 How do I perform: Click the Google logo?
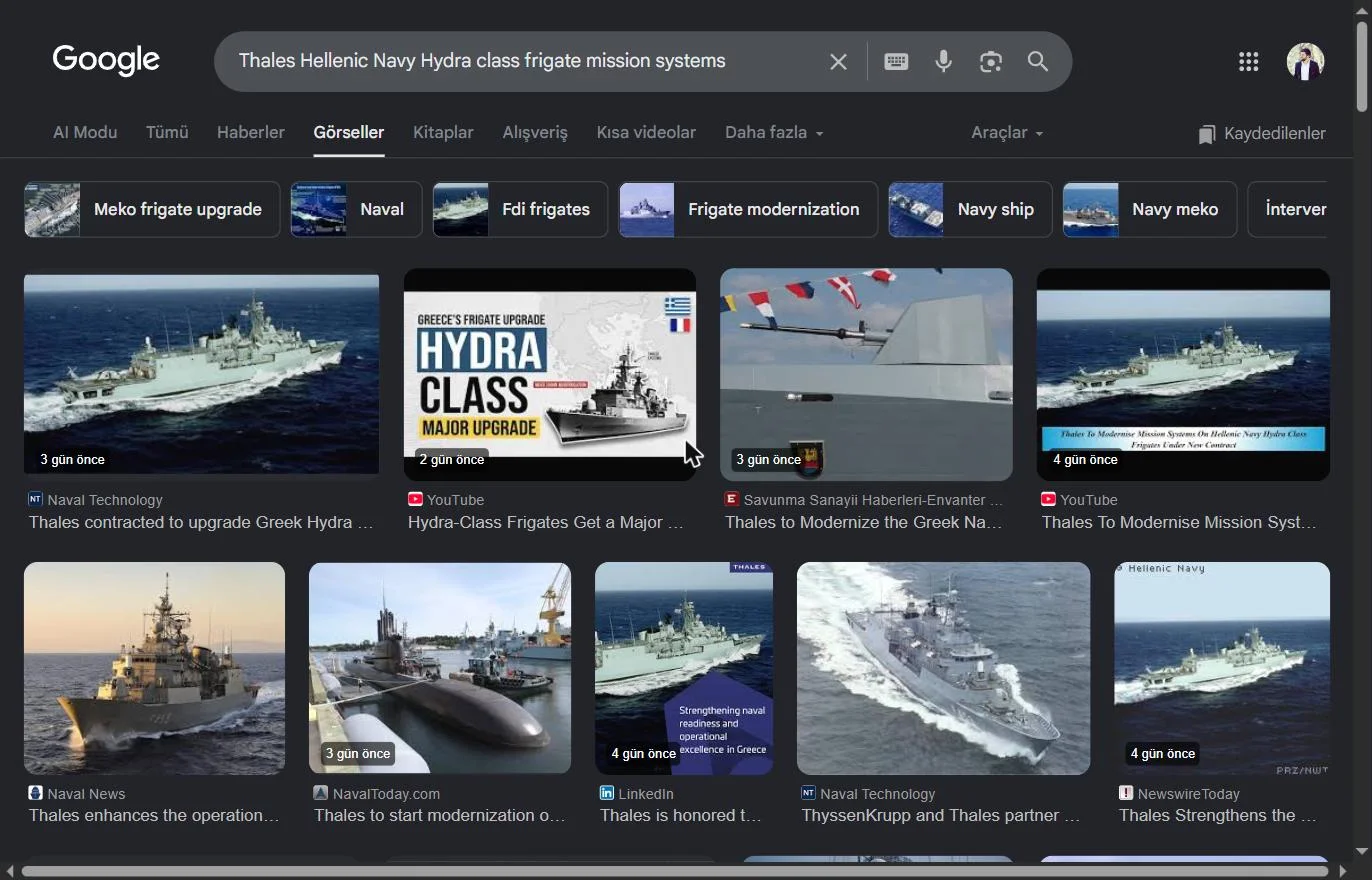pos(106,61)
